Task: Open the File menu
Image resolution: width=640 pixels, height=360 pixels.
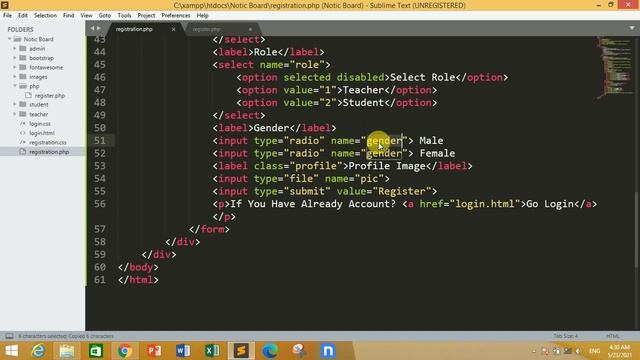Action: click(x=7, y=16)
